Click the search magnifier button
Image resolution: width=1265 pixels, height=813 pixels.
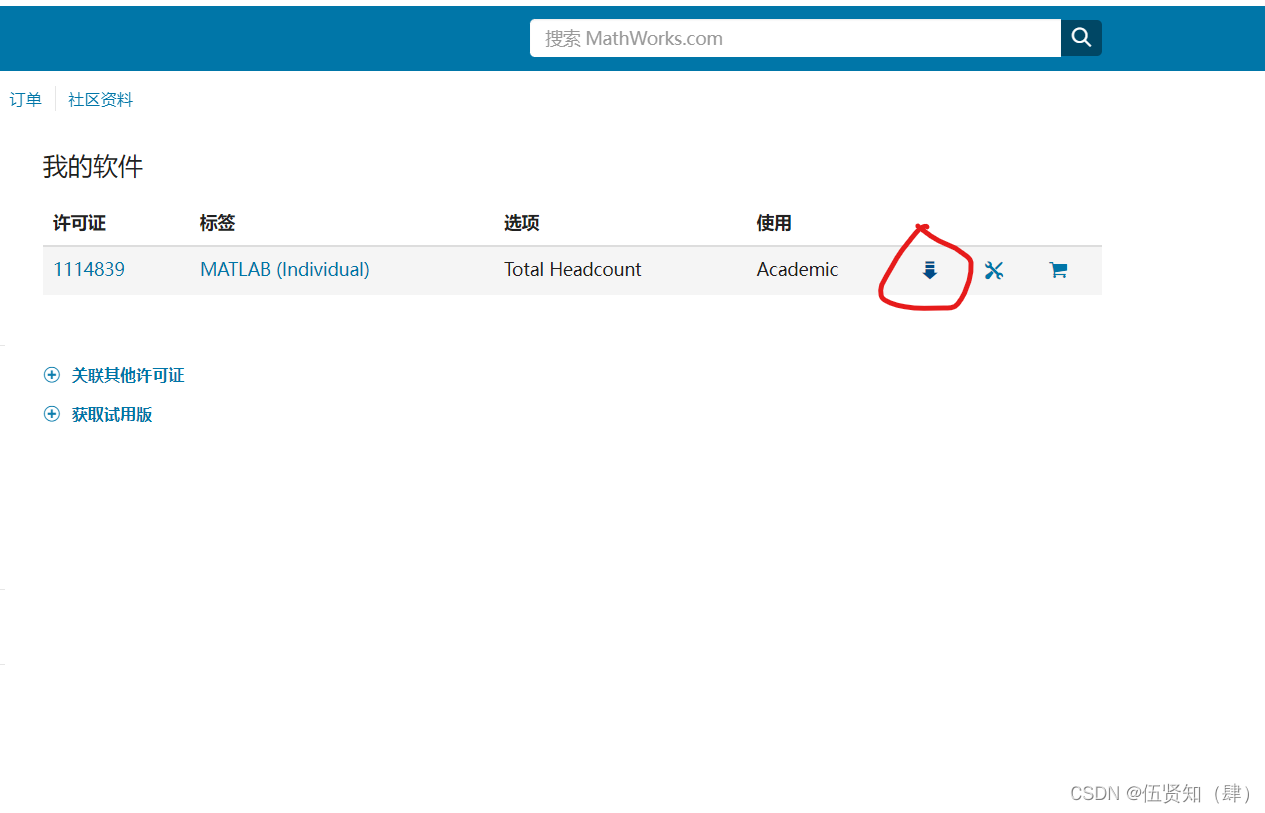click(1081, 38)
